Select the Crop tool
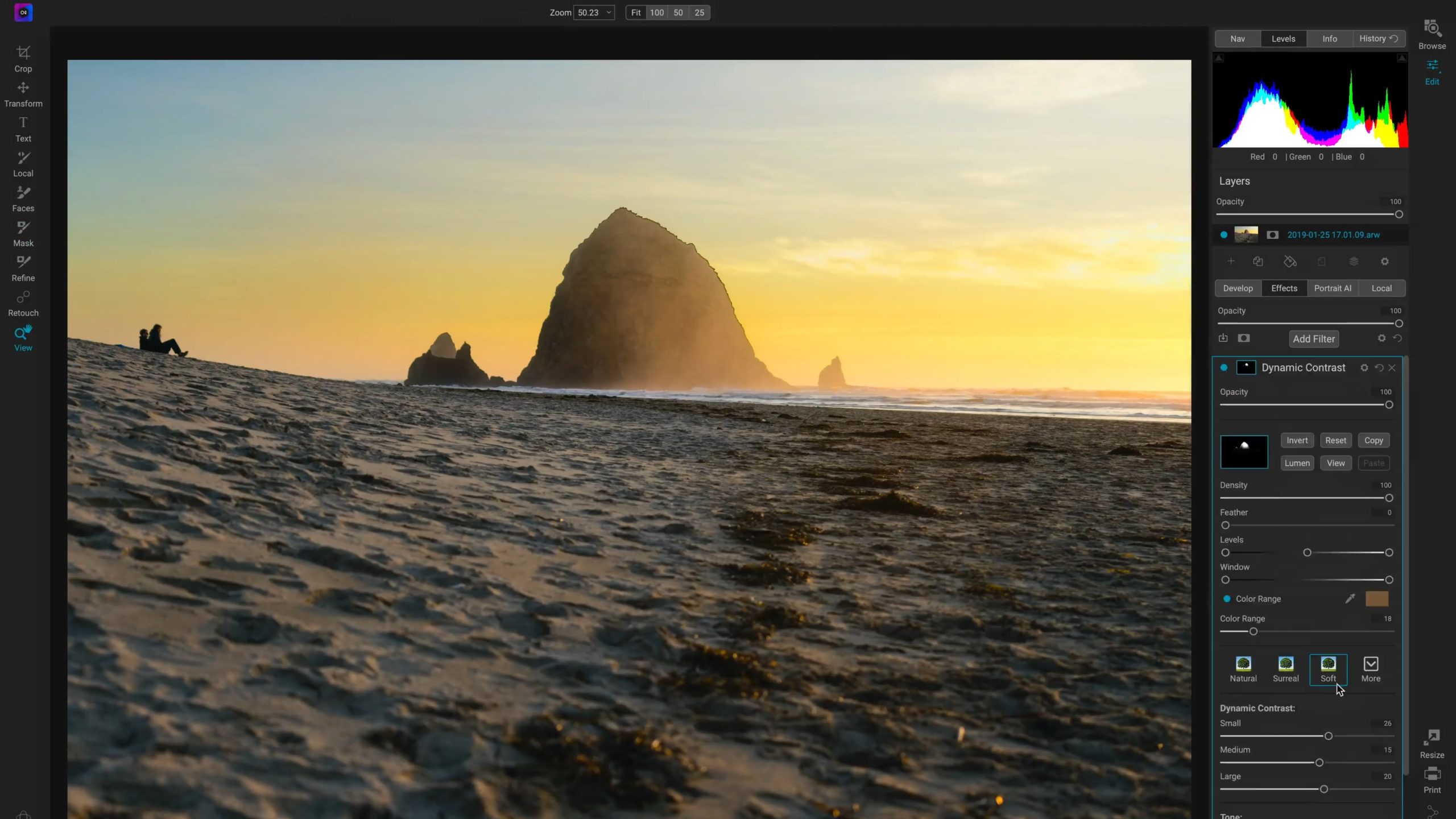The image size is (1456, 819). [23, 59]
